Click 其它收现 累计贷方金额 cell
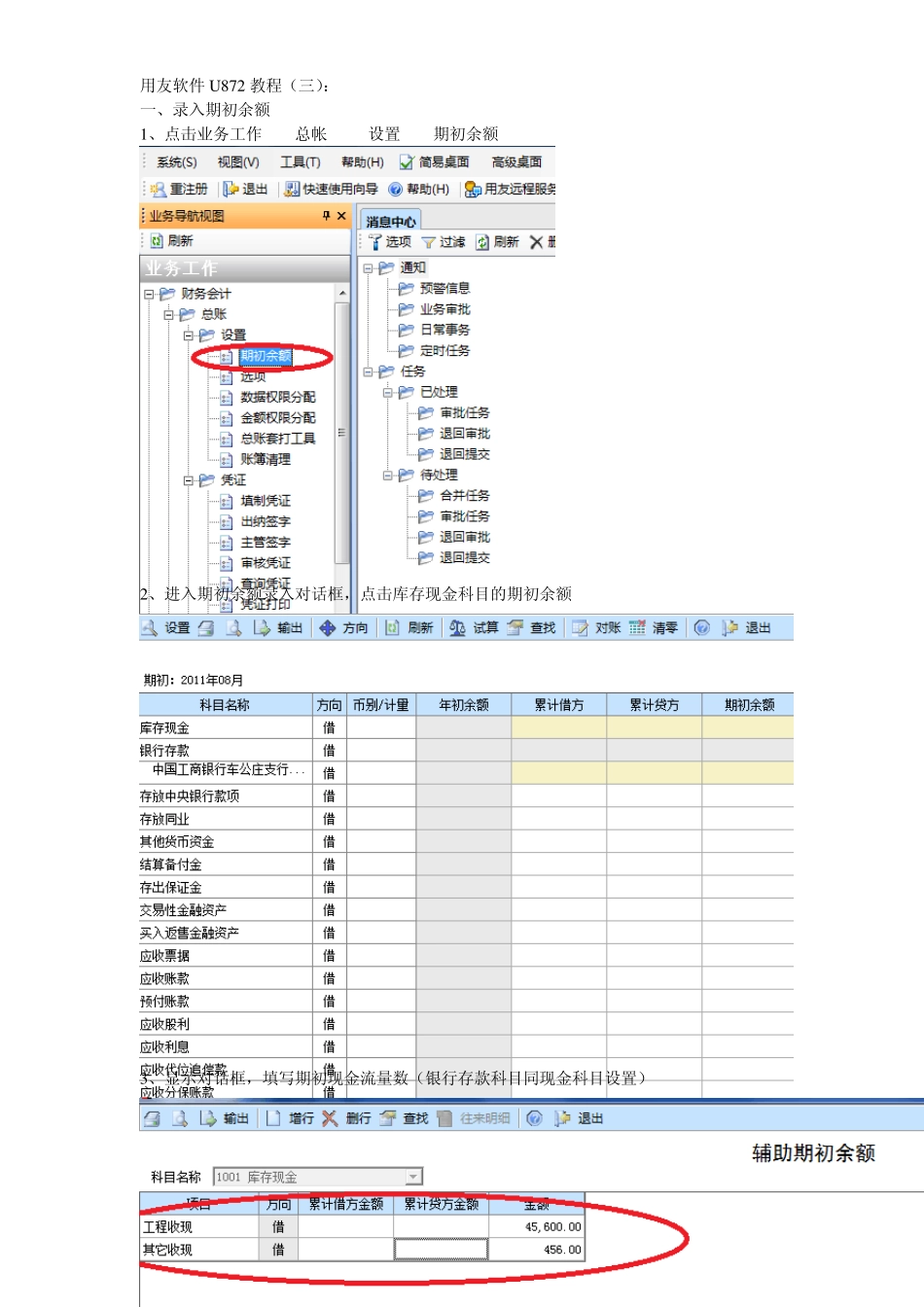This screenshot has height=1307, width=924. tap(441, 1250)
